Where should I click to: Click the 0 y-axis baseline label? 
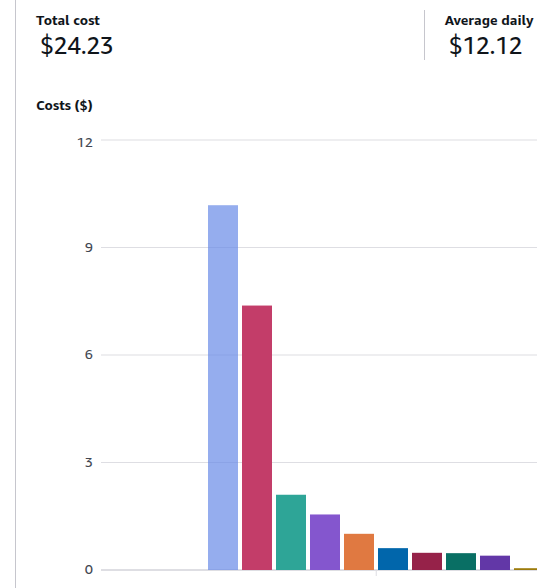[88, 570]
